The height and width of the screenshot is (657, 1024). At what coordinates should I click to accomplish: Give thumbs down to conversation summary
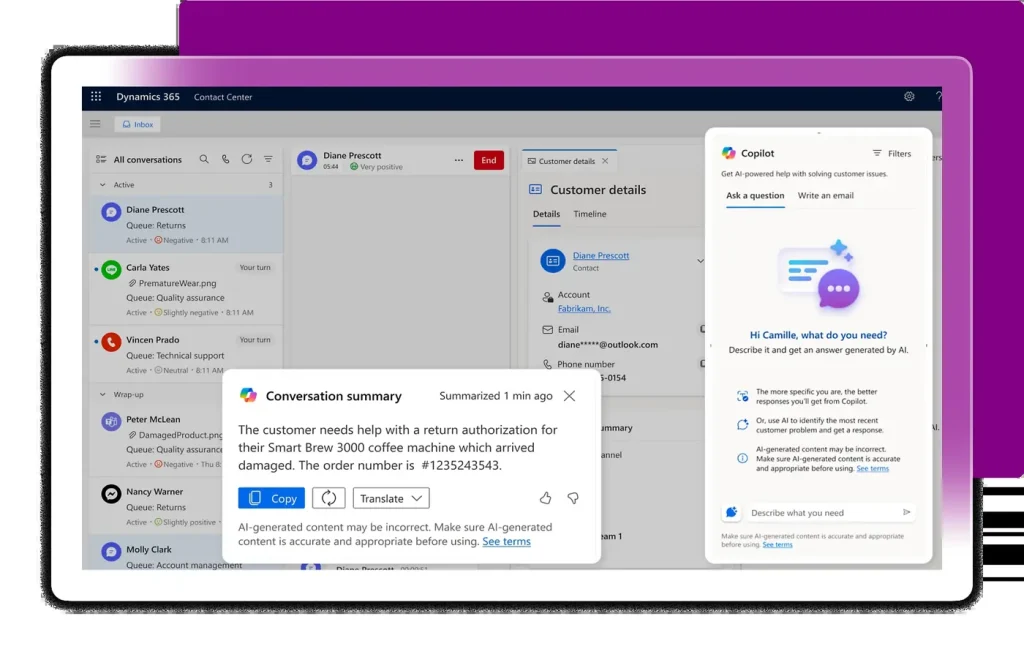pyautogui.click(x=573, y=498)
